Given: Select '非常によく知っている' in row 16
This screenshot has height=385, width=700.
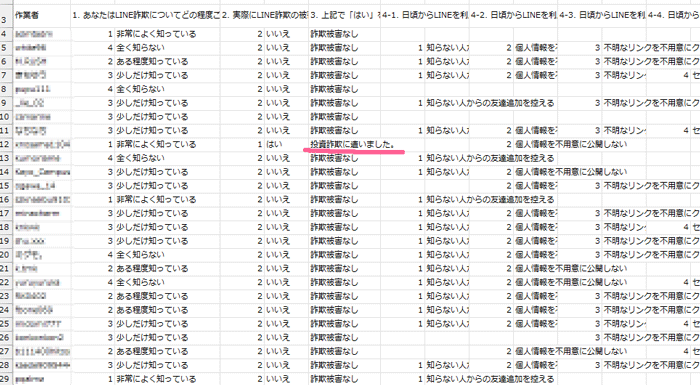Looking at the screenshot, I should (x=156, y=200).
